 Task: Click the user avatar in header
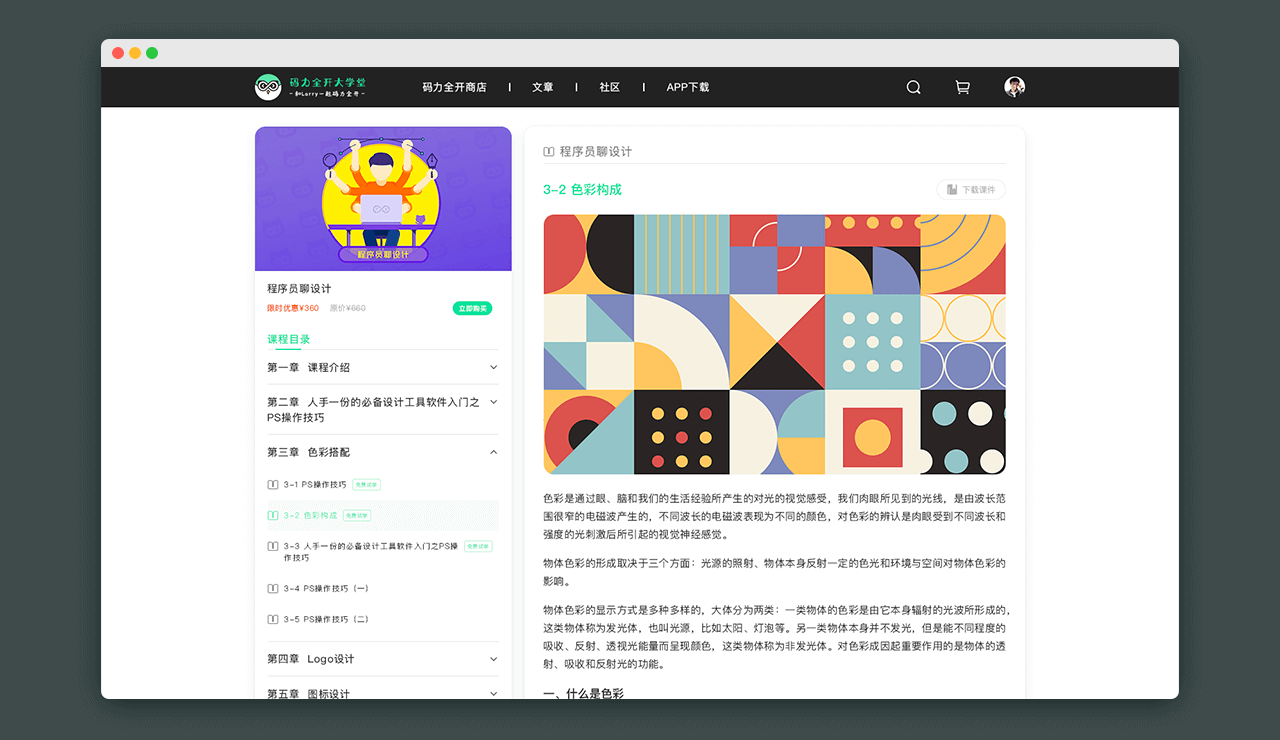coord(1014,87)
